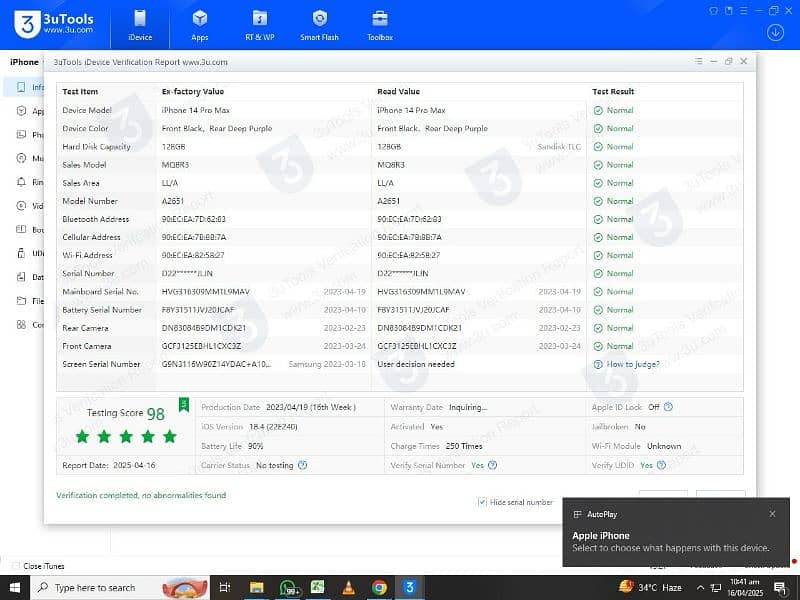Open Excel from the taskbar
The width and height of the screenshot is (800, 600).
pyautogui.click(x=318, y=588)
